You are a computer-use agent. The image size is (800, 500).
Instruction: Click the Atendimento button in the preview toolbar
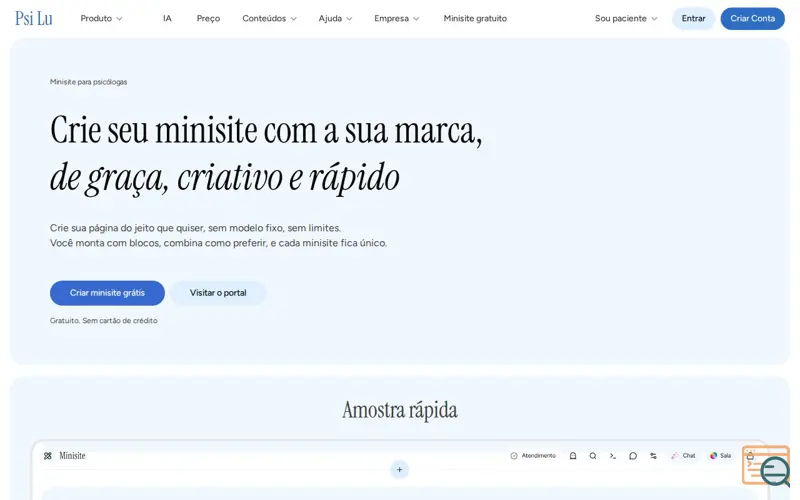point(533,456)
